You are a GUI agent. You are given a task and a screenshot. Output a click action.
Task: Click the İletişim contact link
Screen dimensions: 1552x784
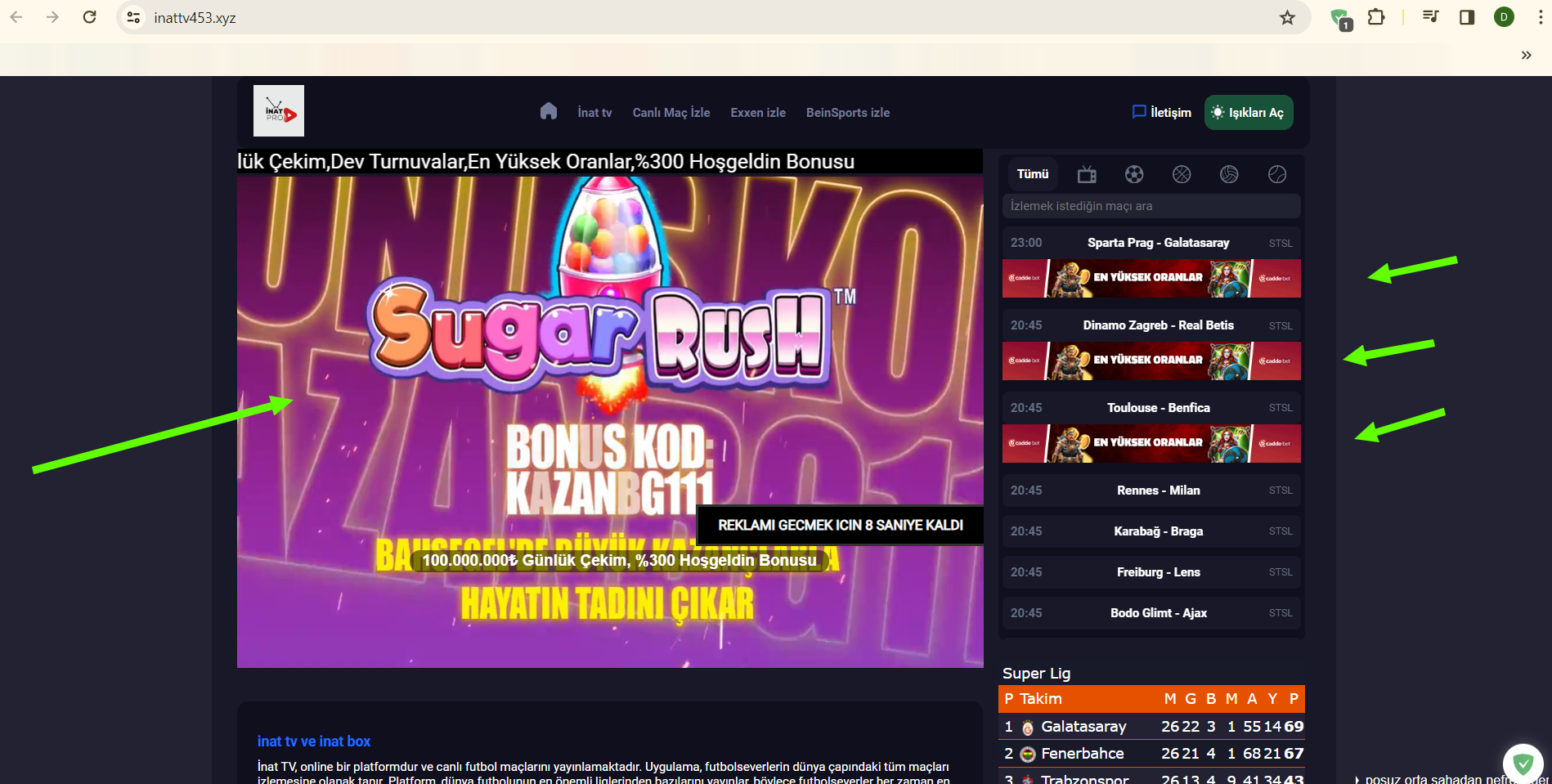tap(1161, 113)
